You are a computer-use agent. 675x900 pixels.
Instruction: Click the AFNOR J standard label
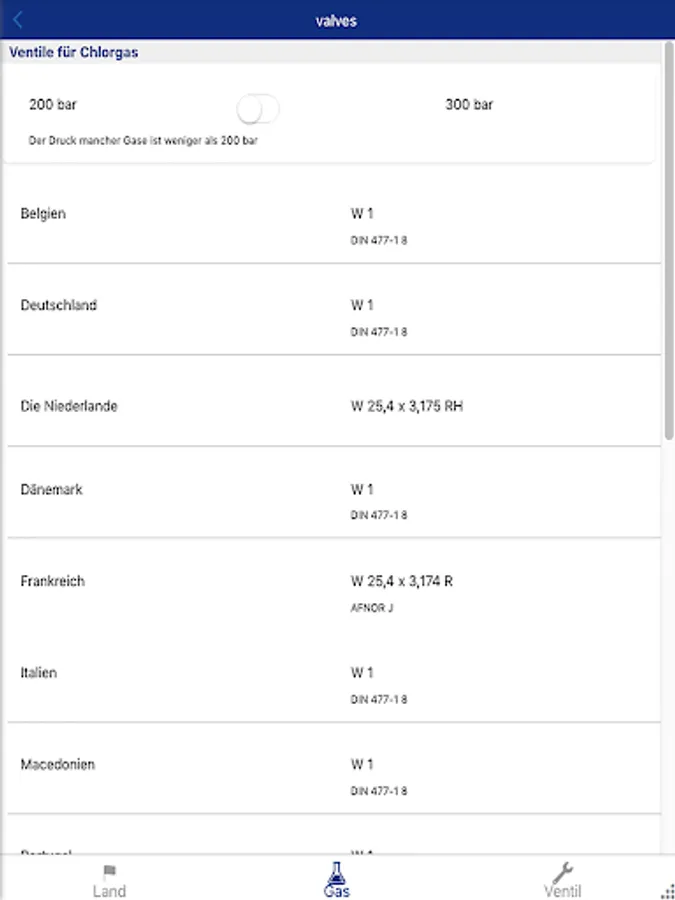372,607
